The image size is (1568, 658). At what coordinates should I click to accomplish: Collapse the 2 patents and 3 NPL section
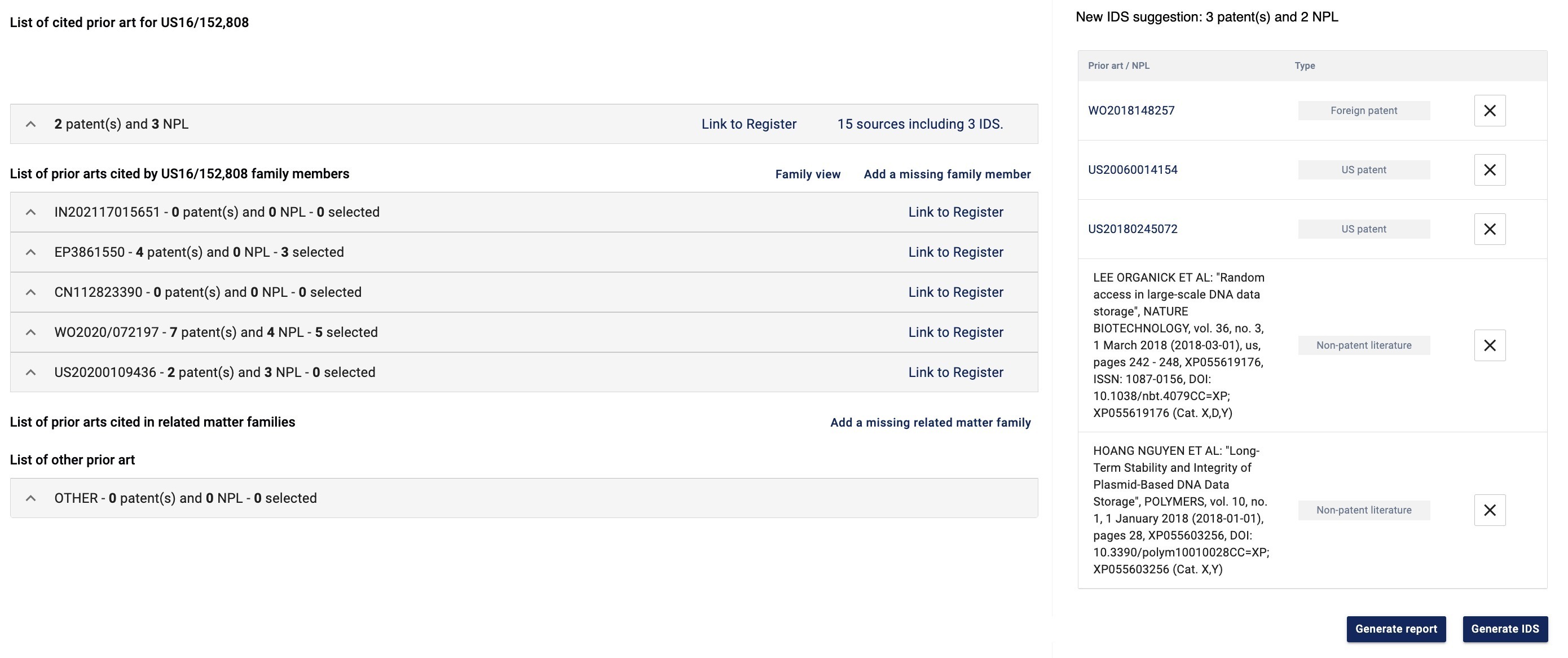(x=30, y=124)
